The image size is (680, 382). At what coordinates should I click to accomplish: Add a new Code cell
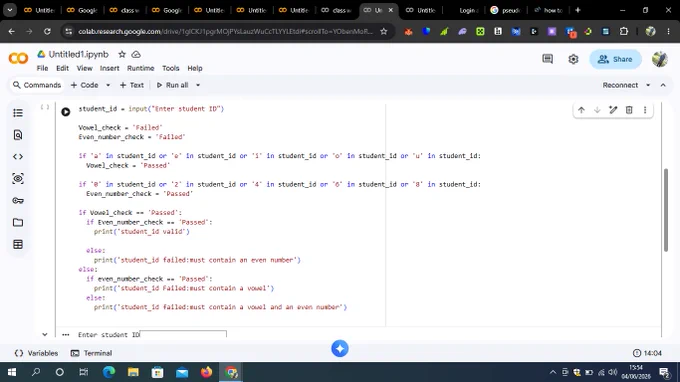(85, 85)
